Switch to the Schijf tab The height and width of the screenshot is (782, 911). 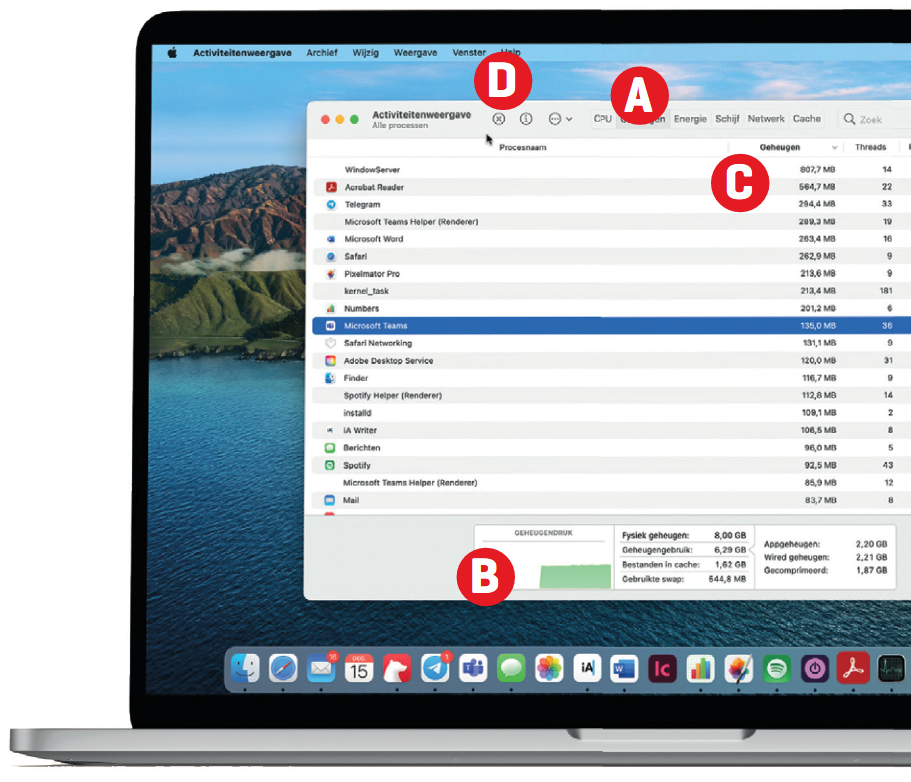click(727, 119)
